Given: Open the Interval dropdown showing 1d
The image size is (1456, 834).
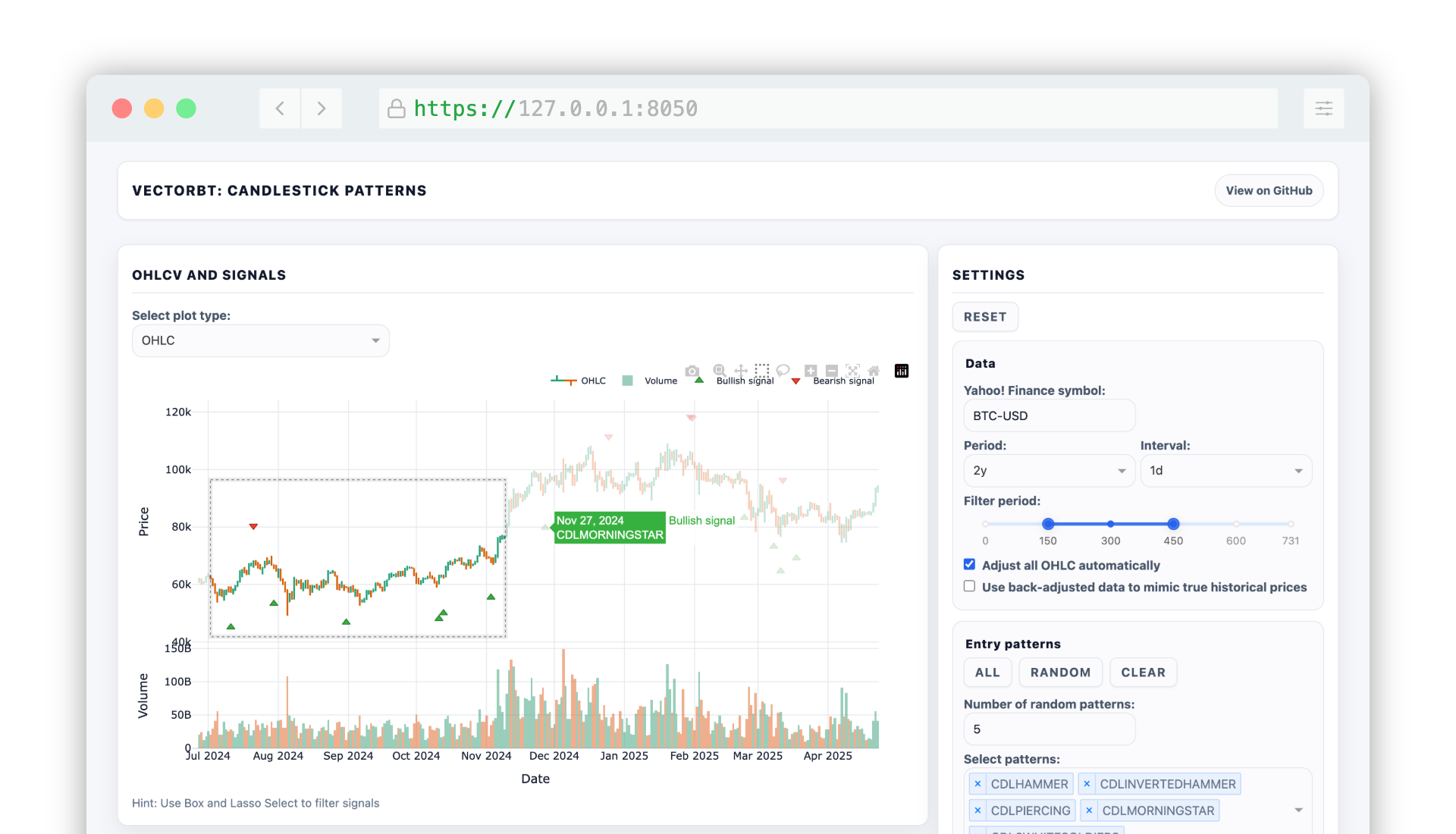Looking at the screenshot, I should pos(1225,471).
